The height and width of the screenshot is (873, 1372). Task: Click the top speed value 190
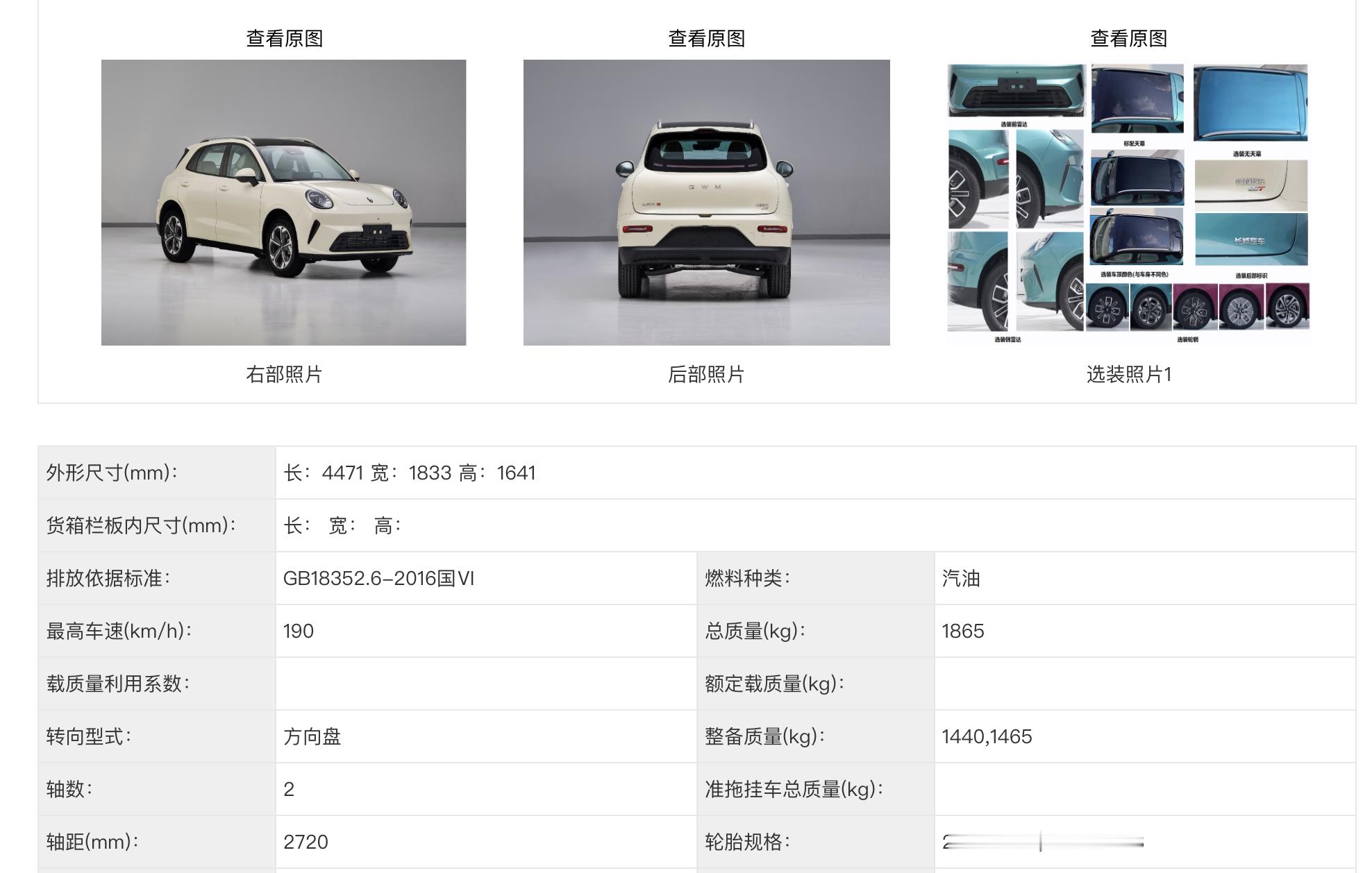(299, 632)
